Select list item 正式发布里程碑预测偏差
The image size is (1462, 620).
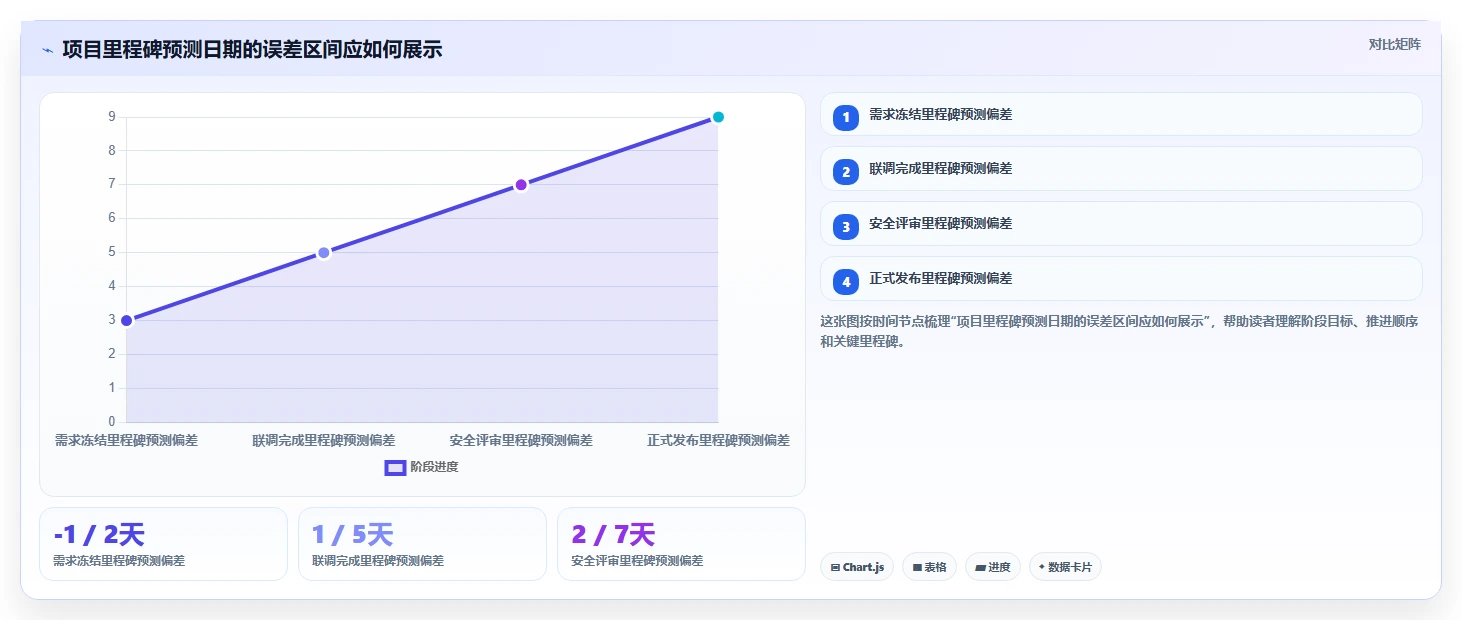click(1121, 279)
